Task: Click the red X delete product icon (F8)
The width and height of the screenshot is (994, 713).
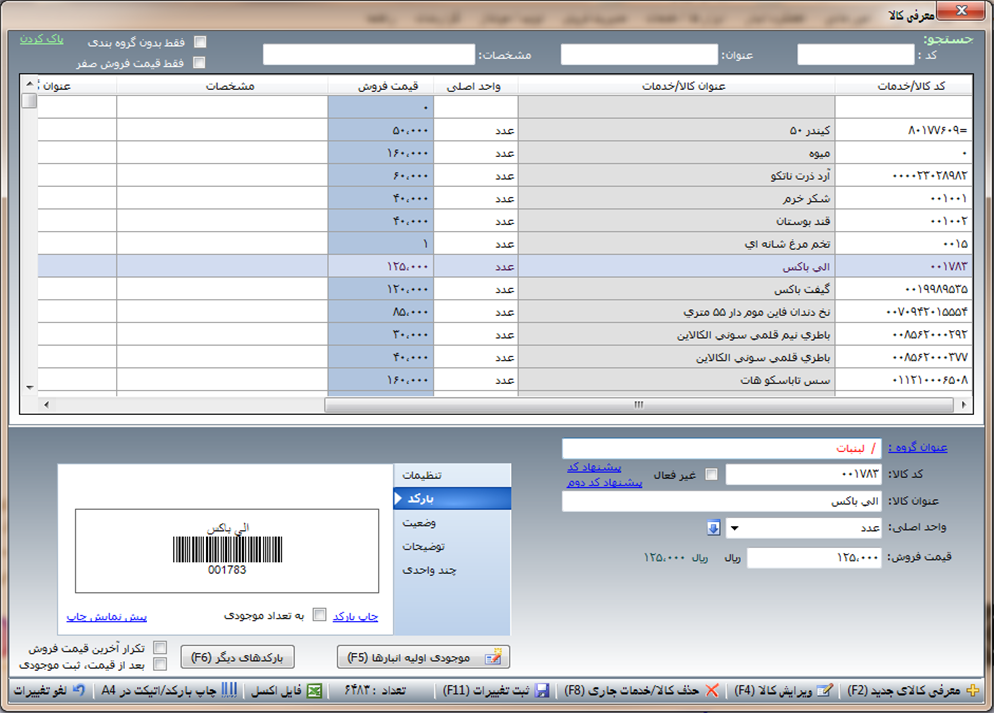Action: [712, 691]
